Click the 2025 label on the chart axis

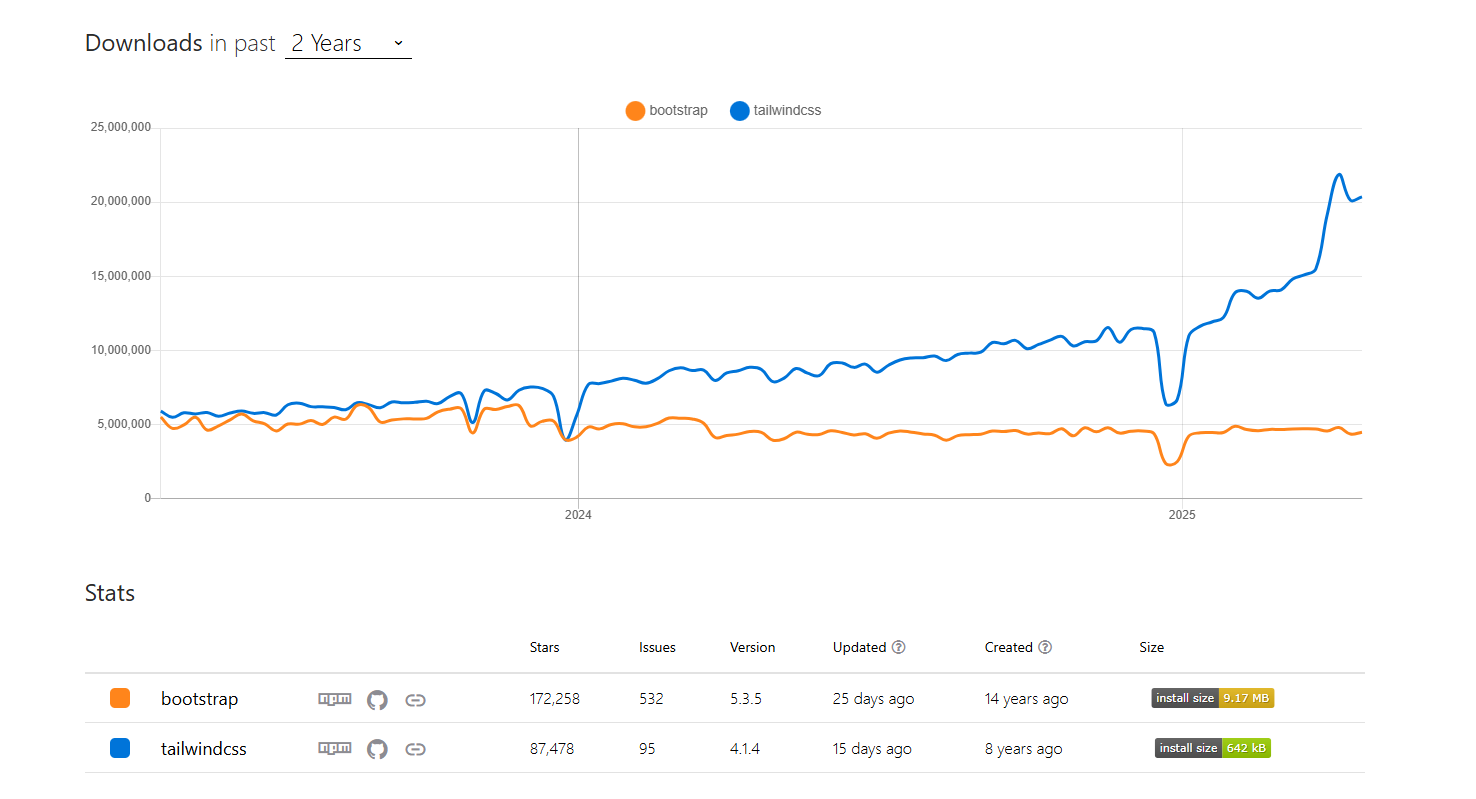pos(1182,515)
